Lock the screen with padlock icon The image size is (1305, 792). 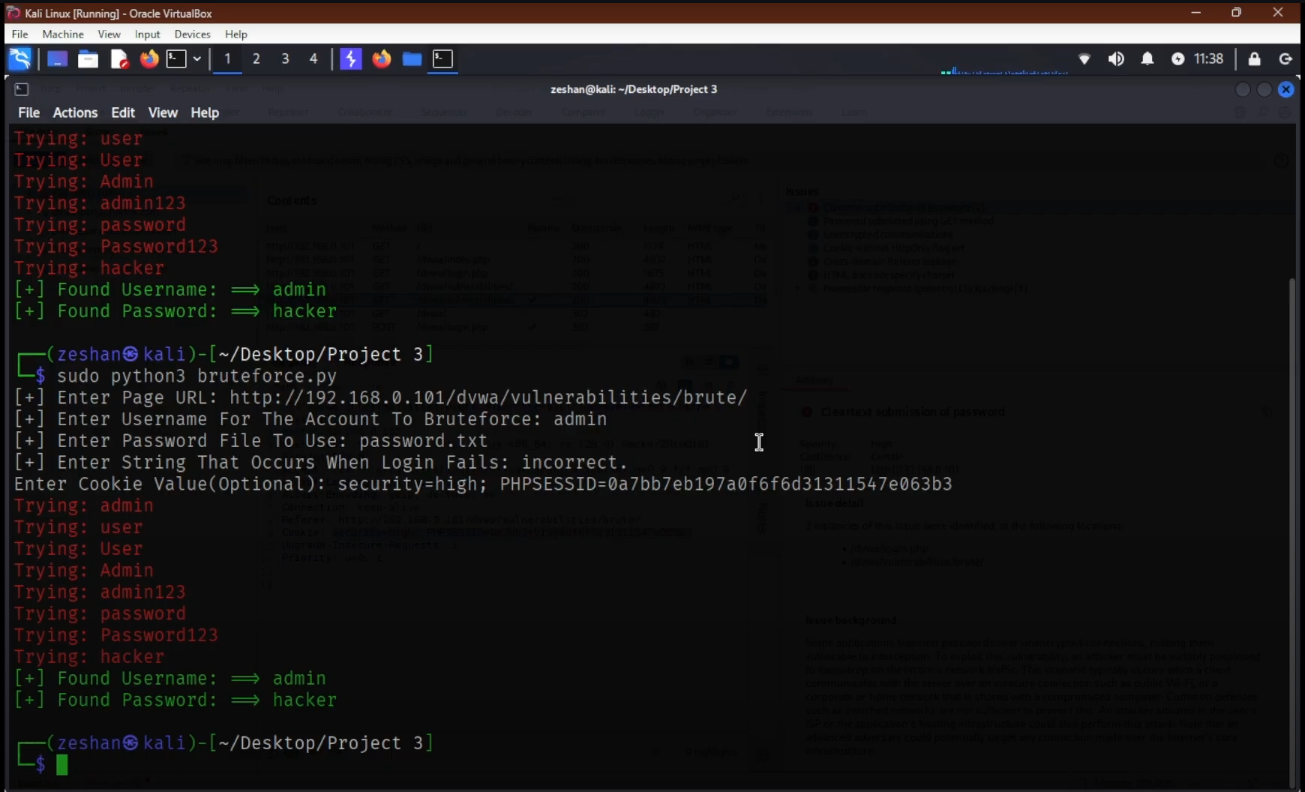pos(1254,59)
